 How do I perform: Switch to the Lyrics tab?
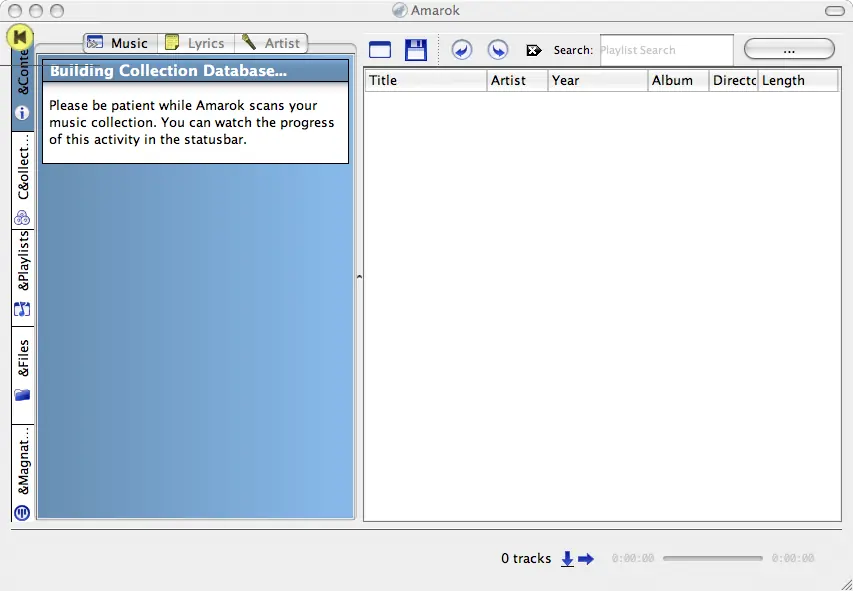(196, 43)
